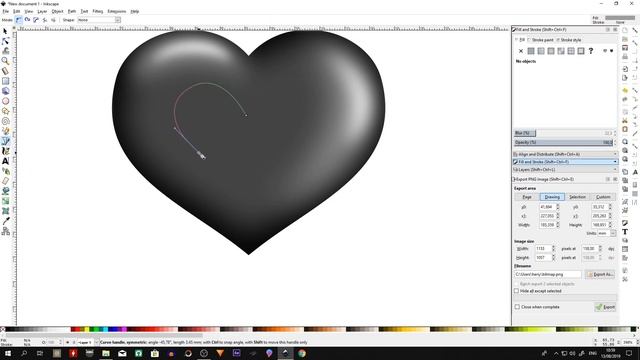Screen dimensions: 640x360
Task: Click Drawing export area button
Action: tap(552, 197)
